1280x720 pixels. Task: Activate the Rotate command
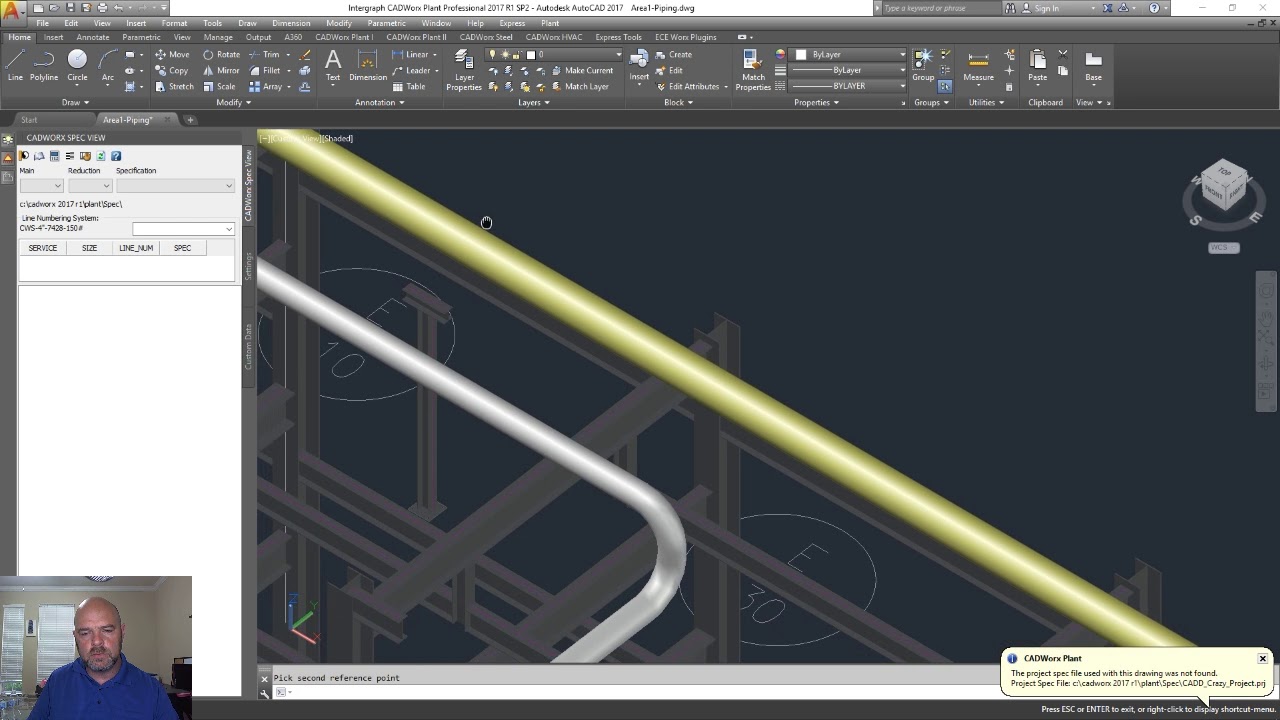click(x=221, y=55)
